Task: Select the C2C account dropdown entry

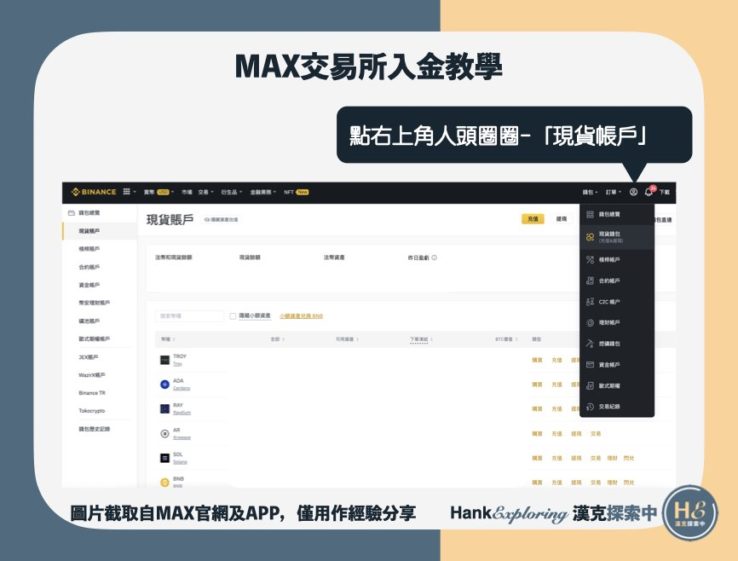Action: pos(617,302)
